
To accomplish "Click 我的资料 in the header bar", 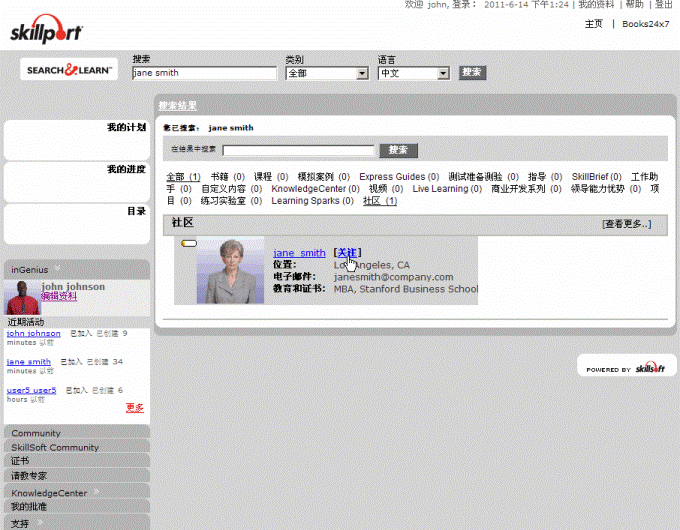I will click(x=596, y=5).
